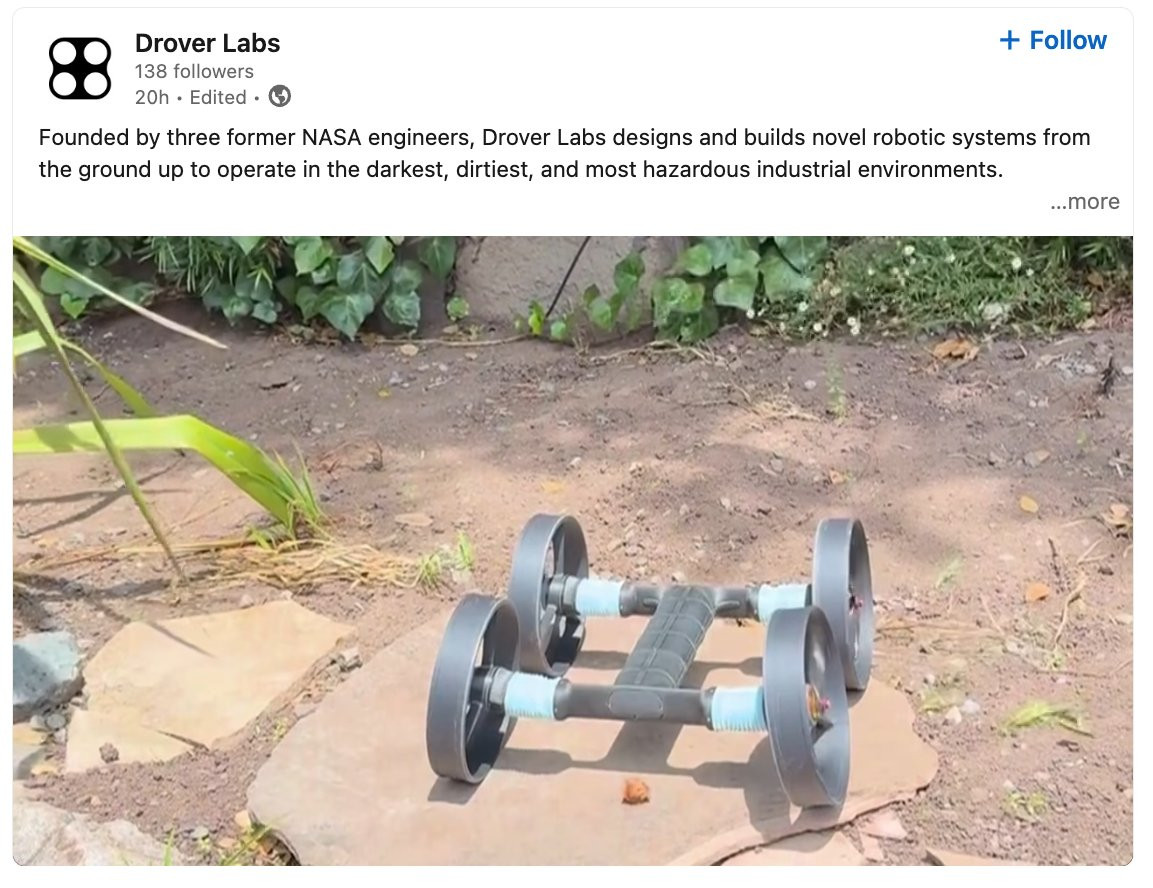Click the small orange pebble on the stone

coord(636,792)
